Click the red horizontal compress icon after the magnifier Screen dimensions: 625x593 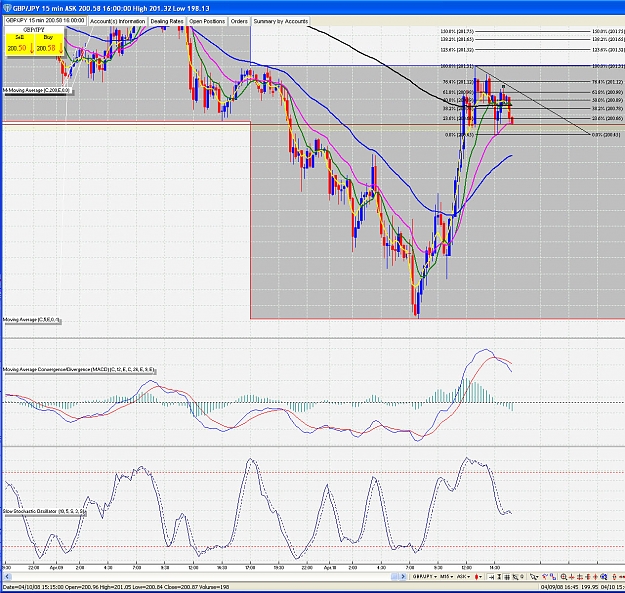pyautogui.click(x=572, y=577)
